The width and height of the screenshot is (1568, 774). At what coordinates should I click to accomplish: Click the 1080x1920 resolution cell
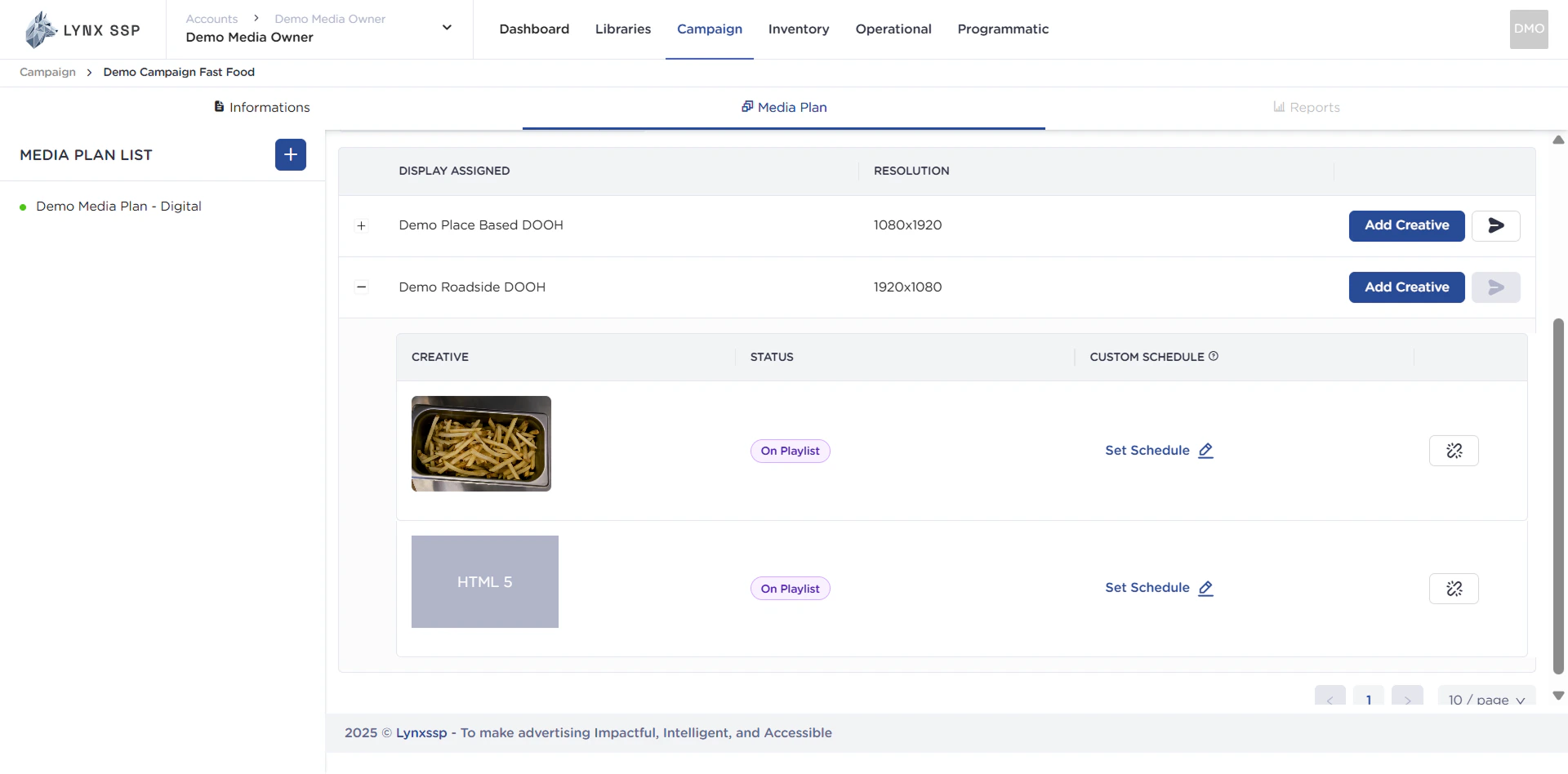click(907, 225)
